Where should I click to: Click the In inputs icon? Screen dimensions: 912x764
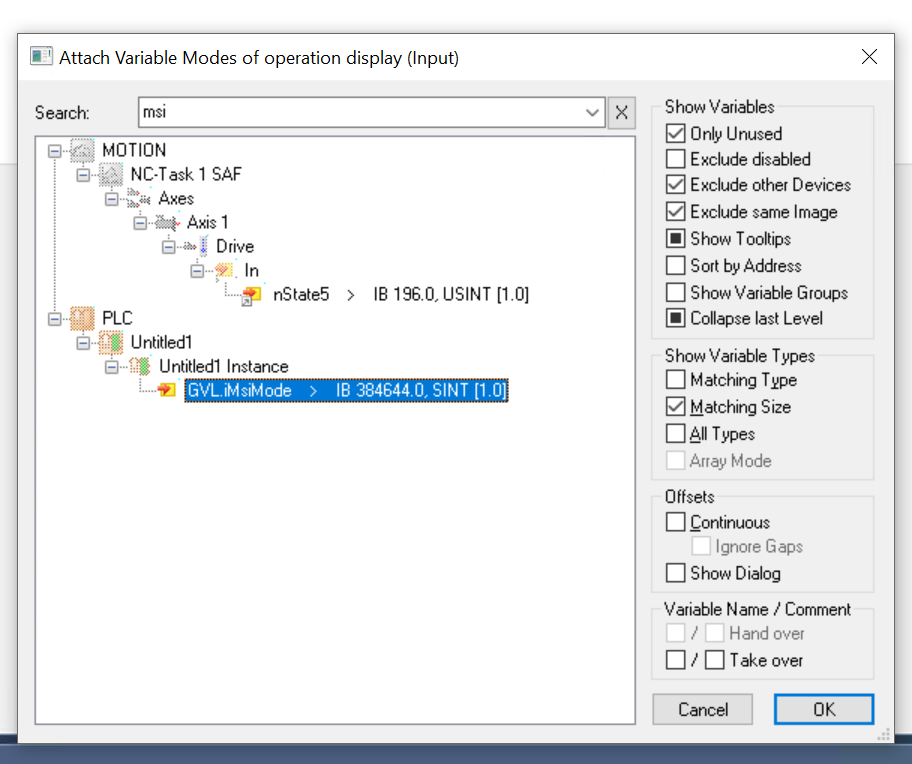tap(225, 270)
